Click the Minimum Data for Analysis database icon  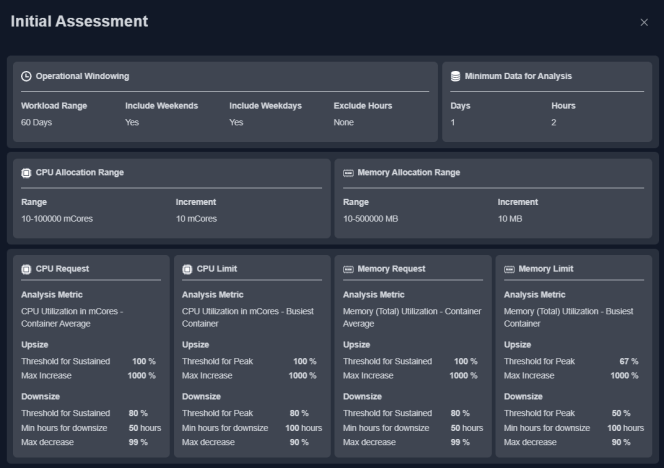click(455, 76)
